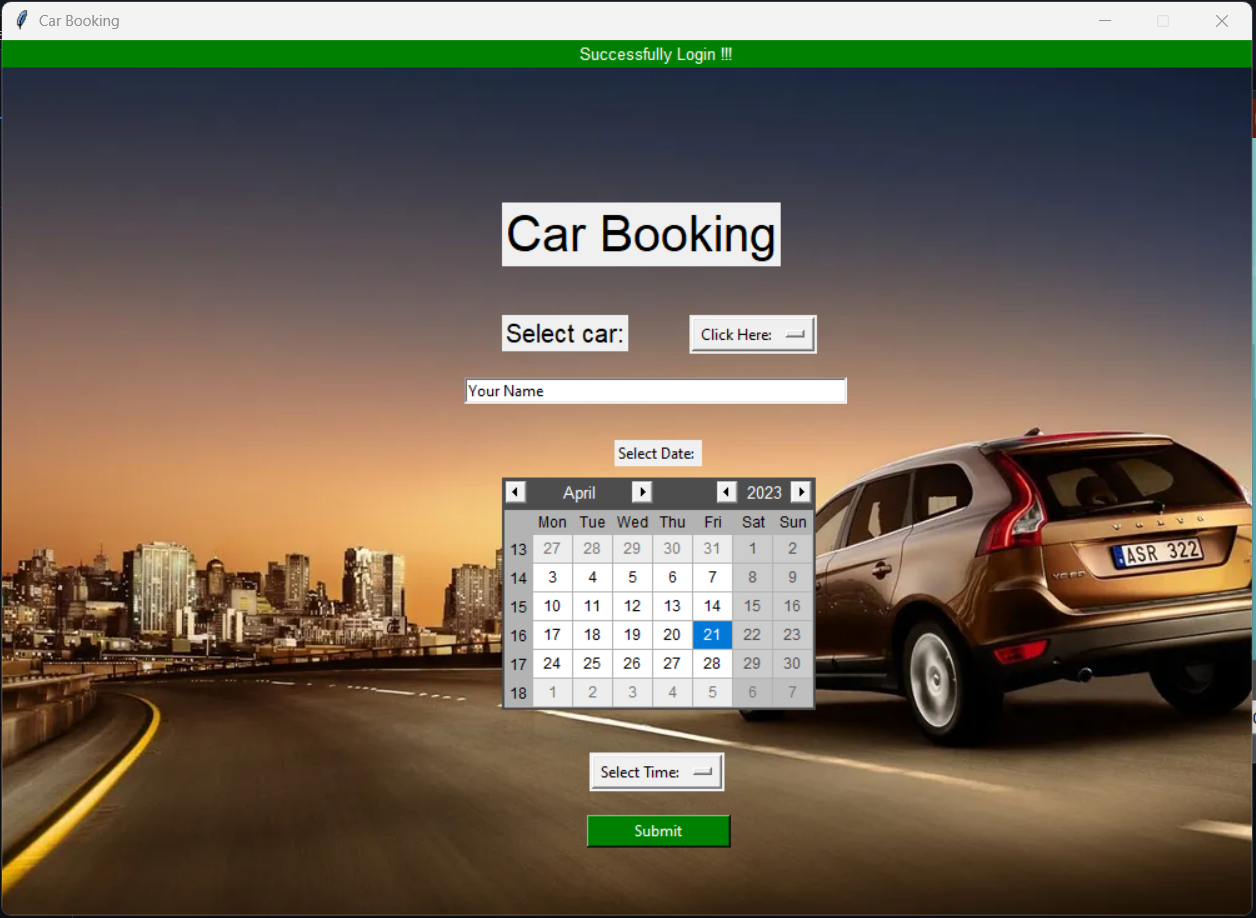Click the grayed-out date 31 from March

click(x=712, y=548)
